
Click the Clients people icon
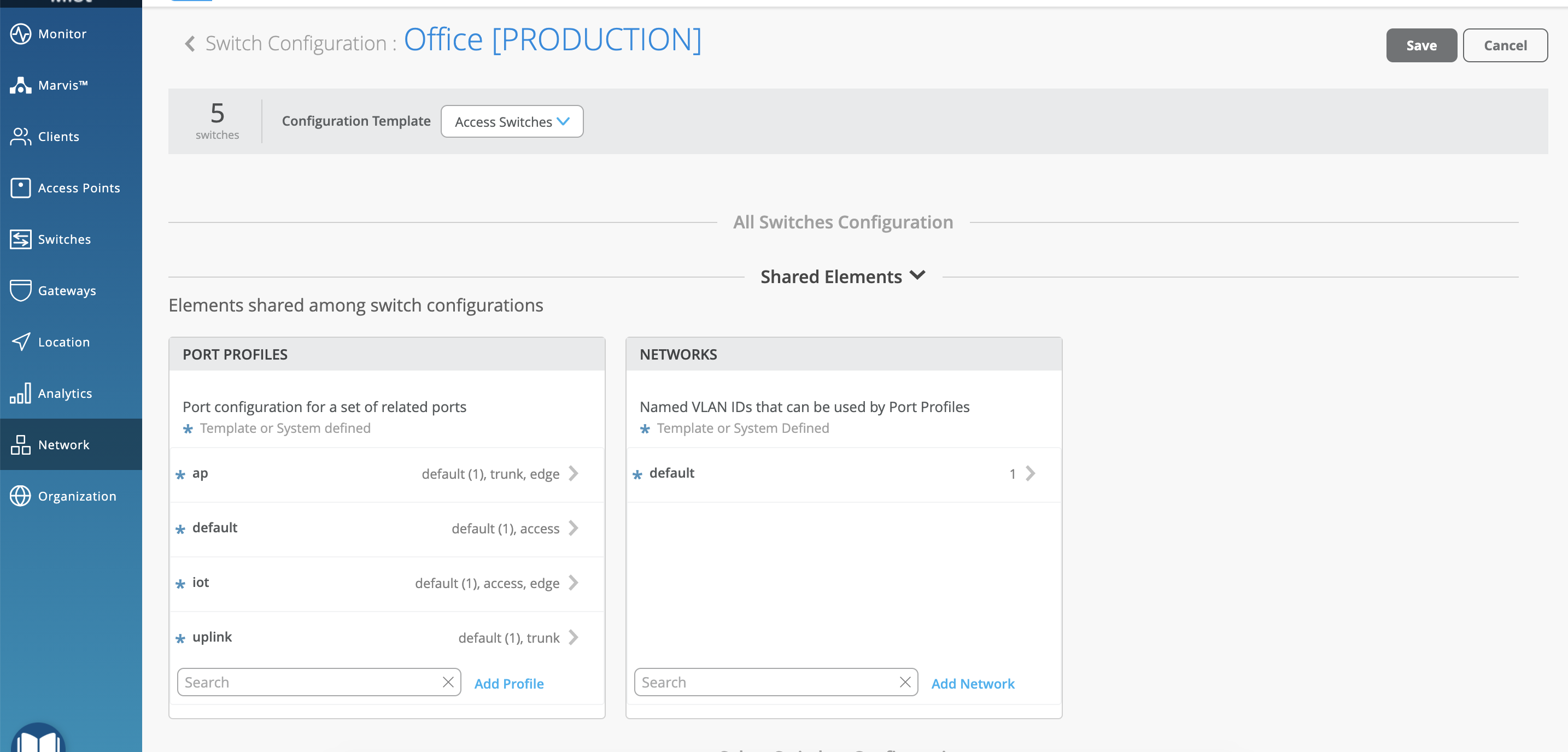click(21, 137)
